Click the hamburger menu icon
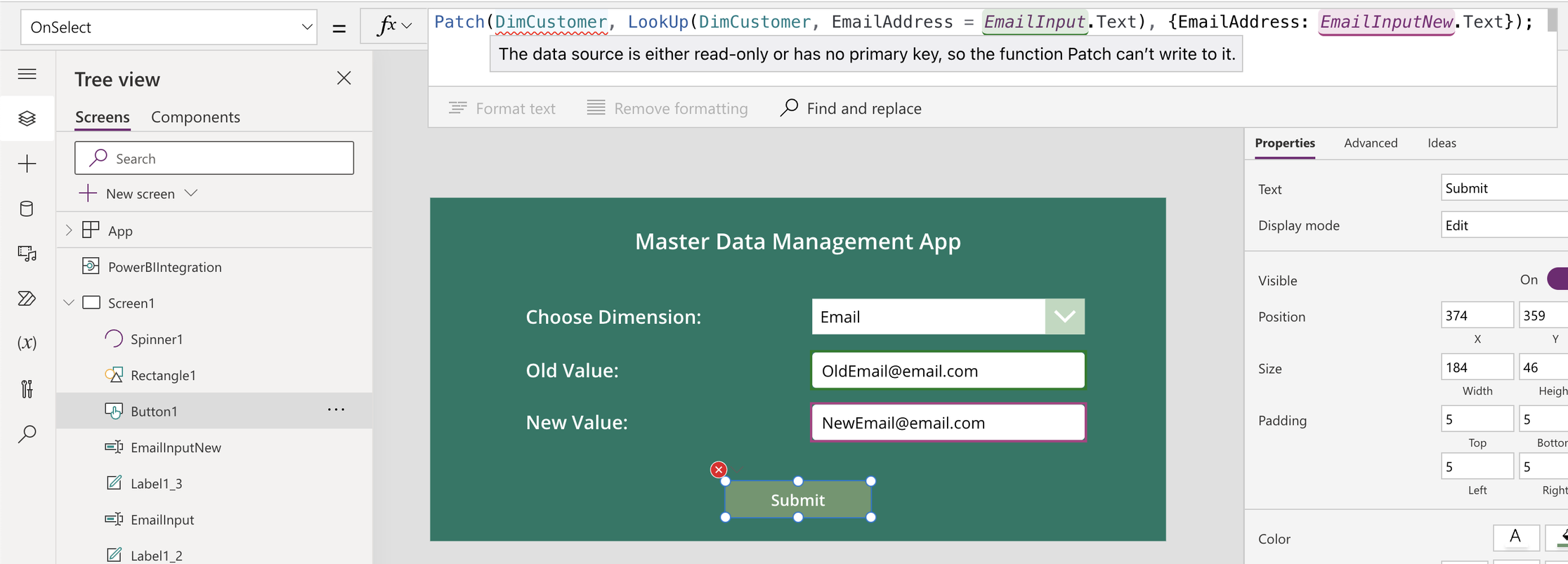 [27, 74]
